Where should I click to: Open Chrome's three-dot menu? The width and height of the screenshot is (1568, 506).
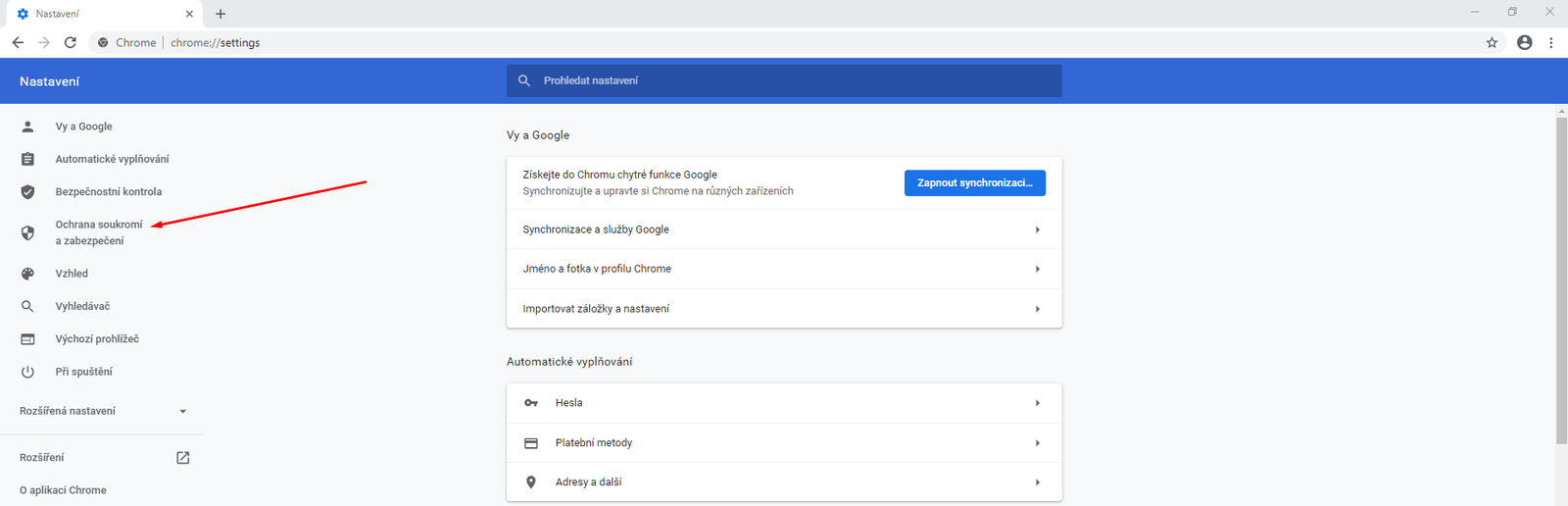coord(1550,42)
